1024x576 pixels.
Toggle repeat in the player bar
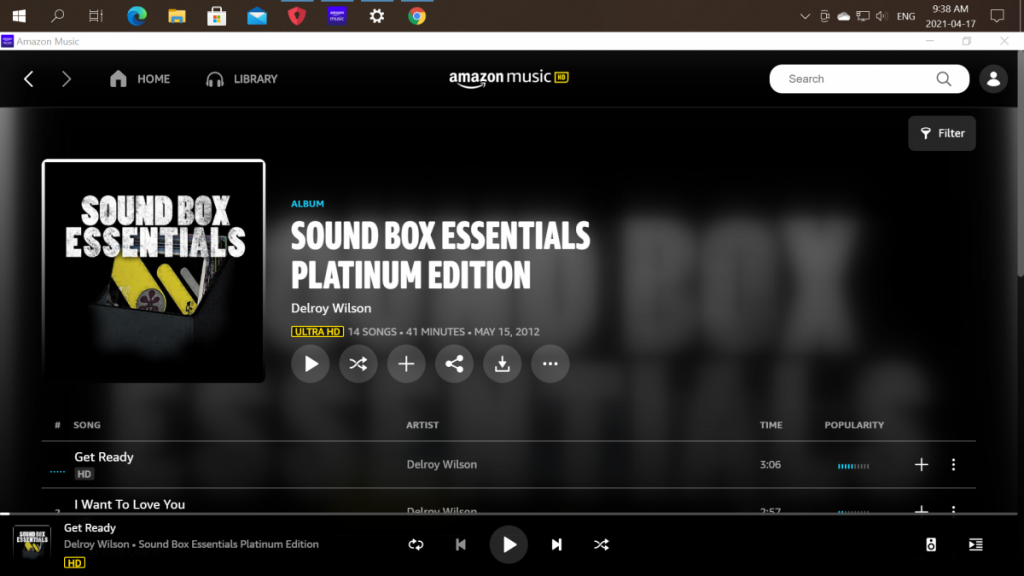coord(416,545)
